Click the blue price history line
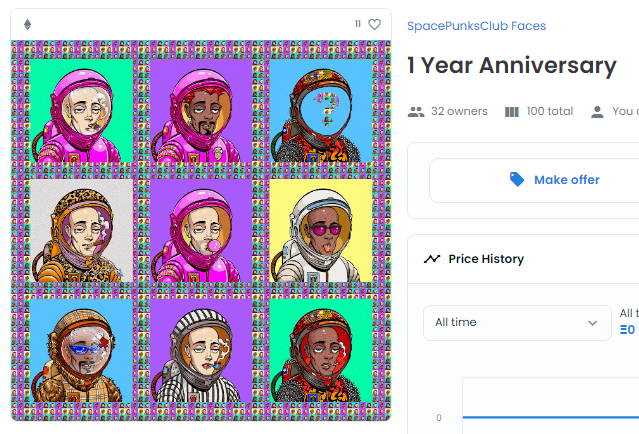Image resolution: width=639 pixels, height=434 pixels. tap(551, 417)
